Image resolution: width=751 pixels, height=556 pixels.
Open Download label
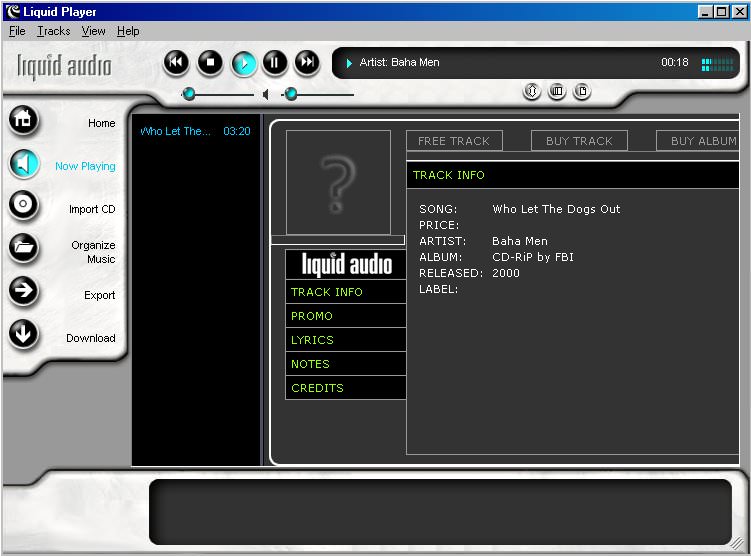91,338
